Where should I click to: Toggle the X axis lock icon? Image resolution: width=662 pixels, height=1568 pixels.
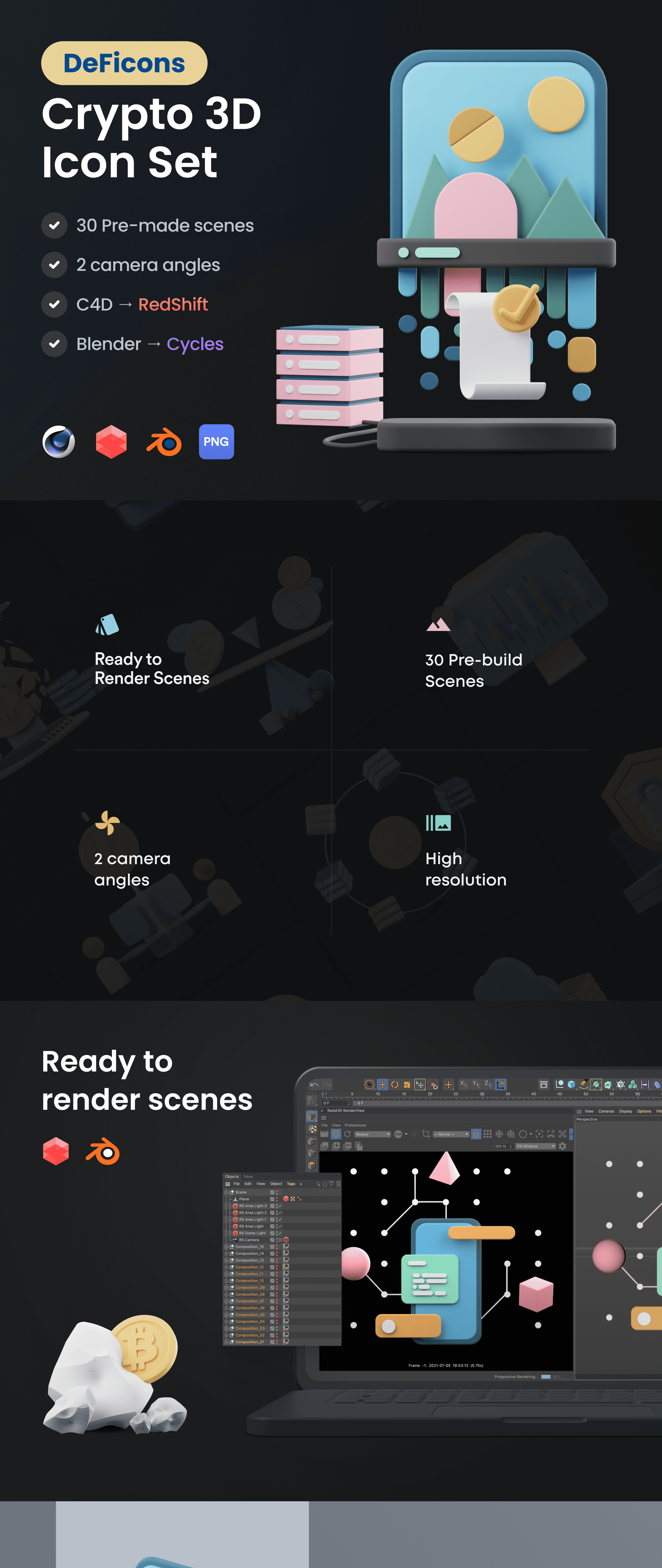pos(464,1084)
